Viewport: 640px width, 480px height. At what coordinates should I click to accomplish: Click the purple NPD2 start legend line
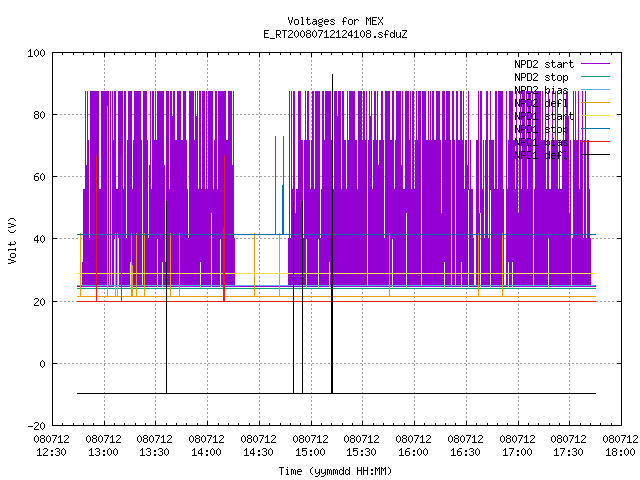pyautogui.click(x=596, y=64)
